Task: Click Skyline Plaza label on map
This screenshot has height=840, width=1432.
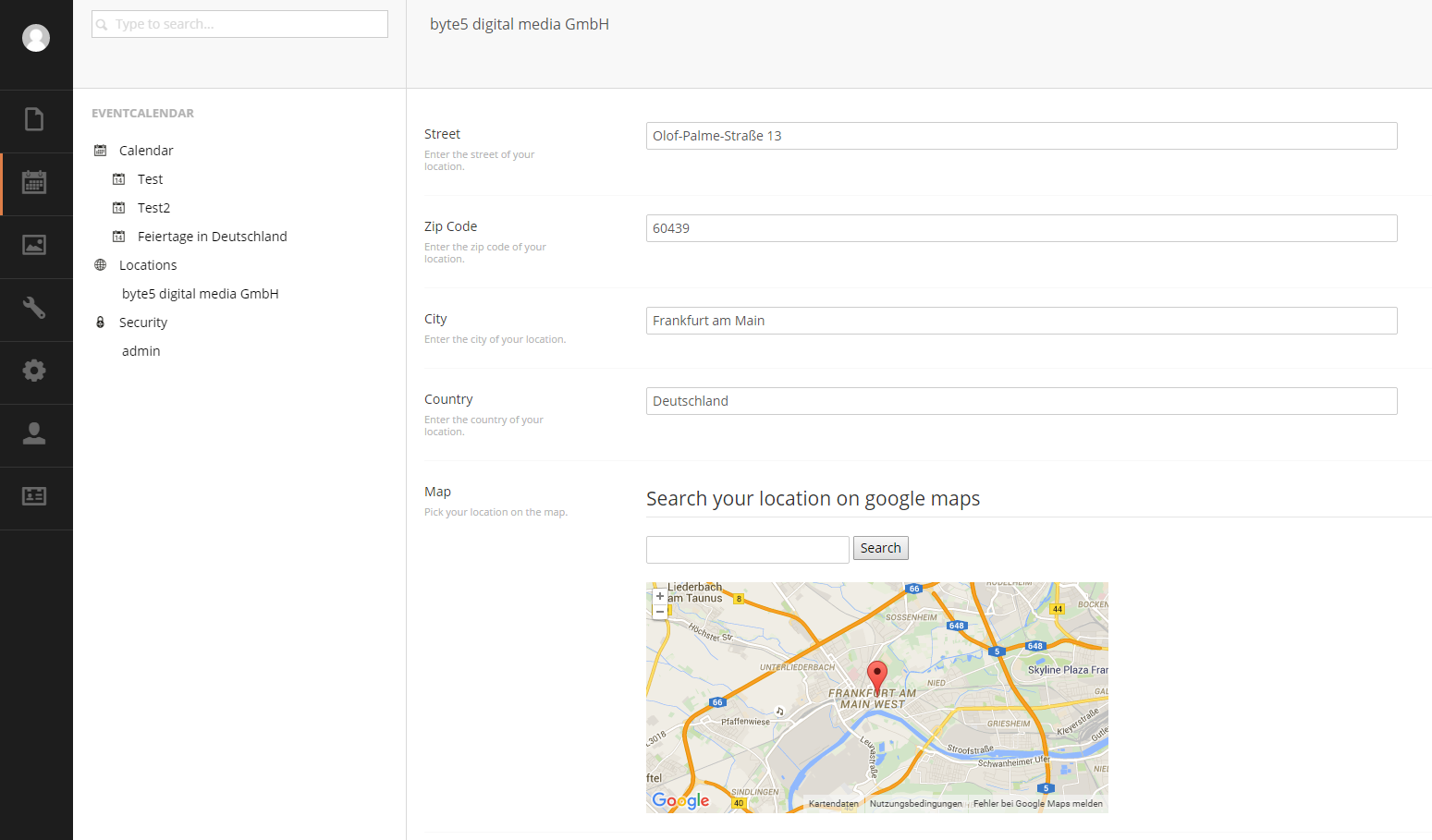Action: click(1068, 670)
